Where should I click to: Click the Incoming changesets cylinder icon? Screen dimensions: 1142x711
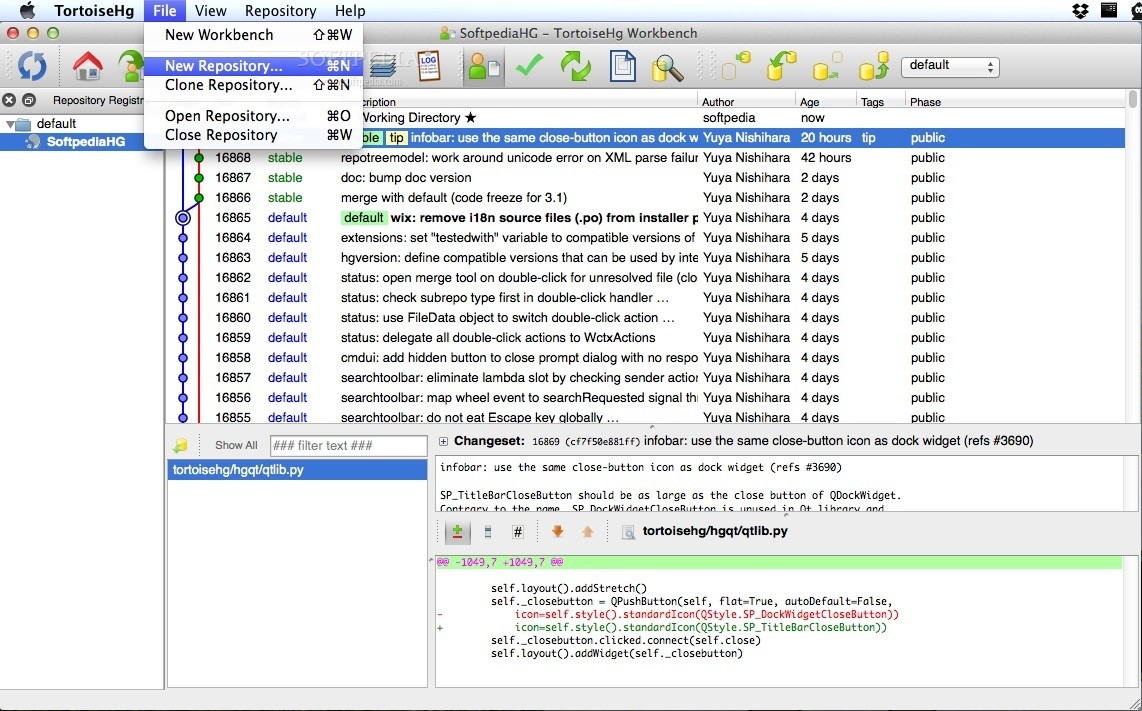coord(736,66)
